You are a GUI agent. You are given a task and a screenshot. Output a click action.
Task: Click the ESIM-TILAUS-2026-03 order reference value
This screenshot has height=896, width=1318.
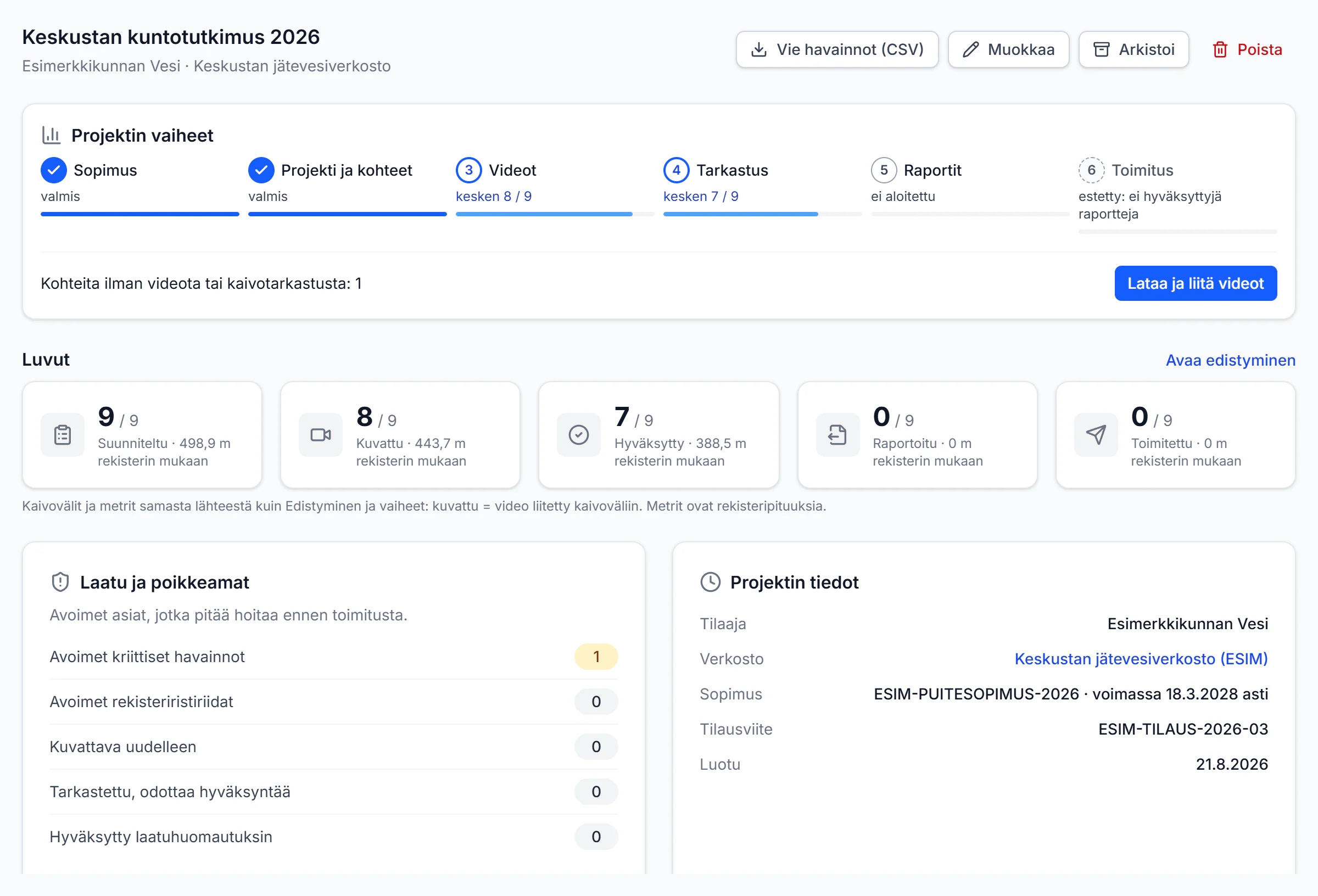[1183, 729]
